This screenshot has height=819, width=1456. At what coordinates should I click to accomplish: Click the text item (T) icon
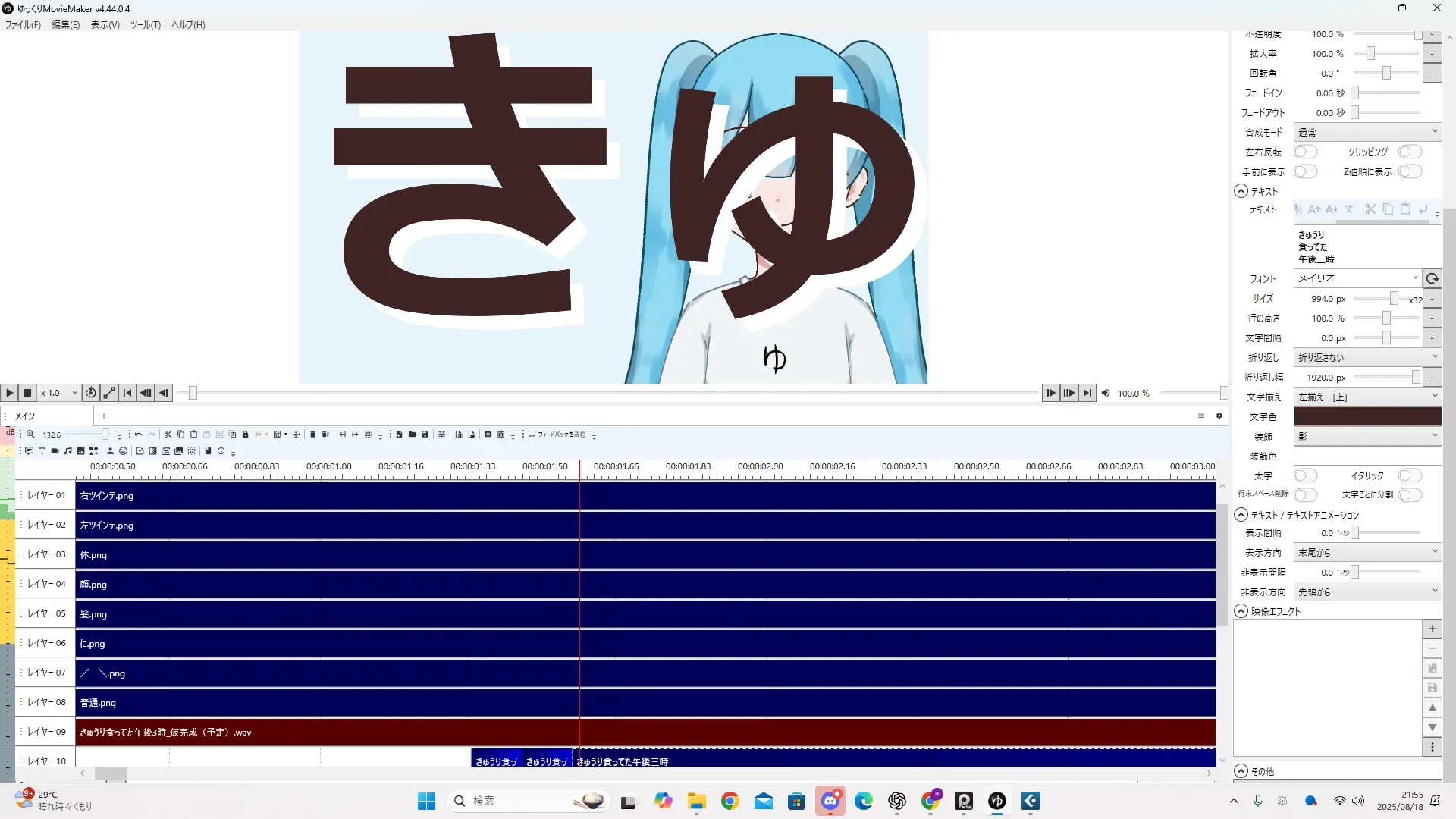[x=42, y=451]
